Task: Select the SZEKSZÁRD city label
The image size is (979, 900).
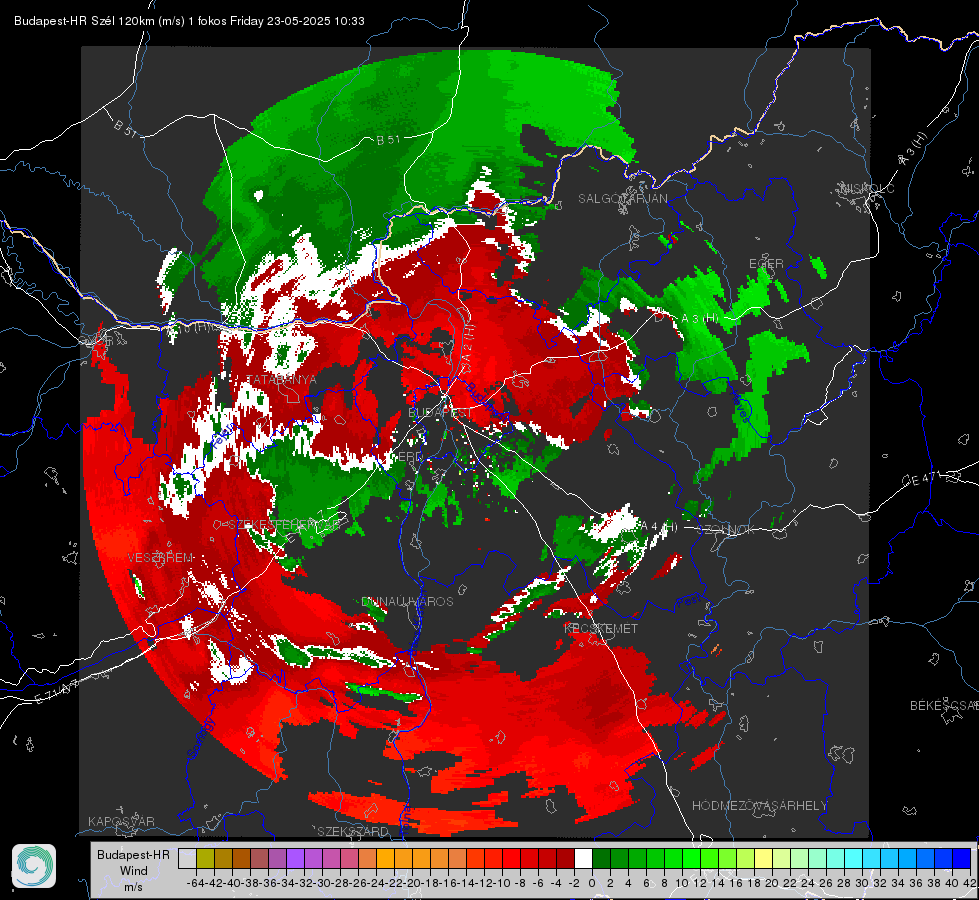Action: (353, 832)
